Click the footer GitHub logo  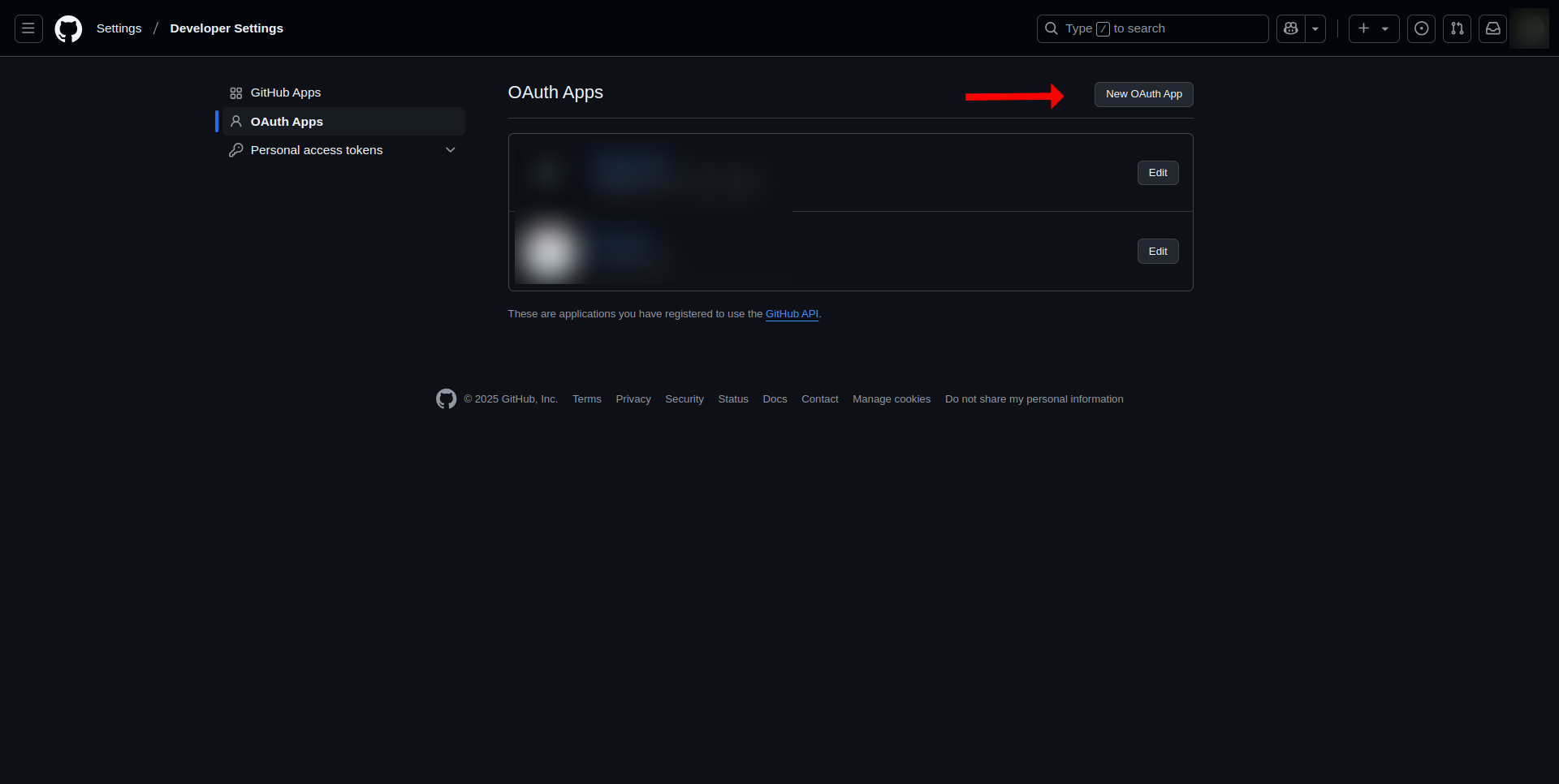point(446,398)
